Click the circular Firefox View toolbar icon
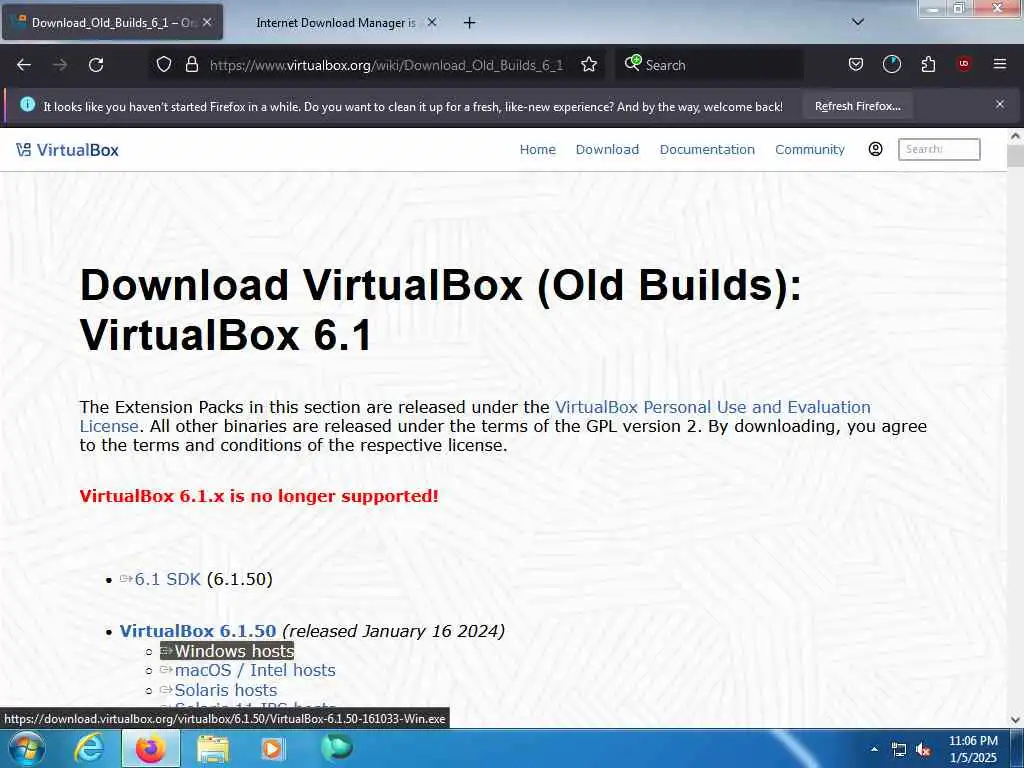The height and width of the screenshot is (768, 1024). coord(891,64)
